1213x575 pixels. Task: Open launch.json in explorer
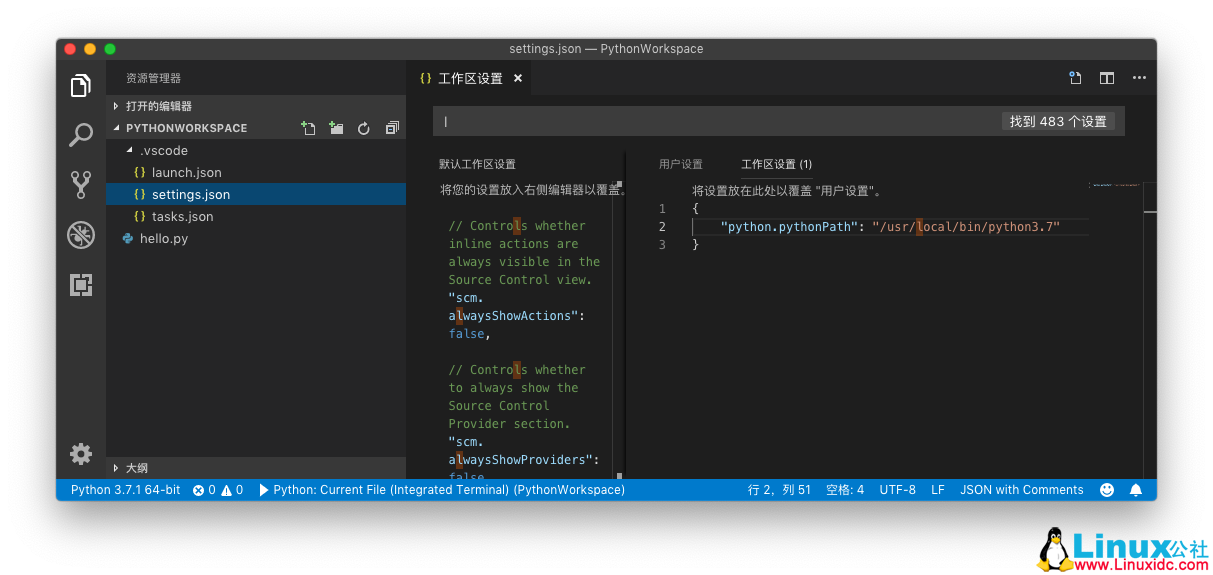coord(256,172)
